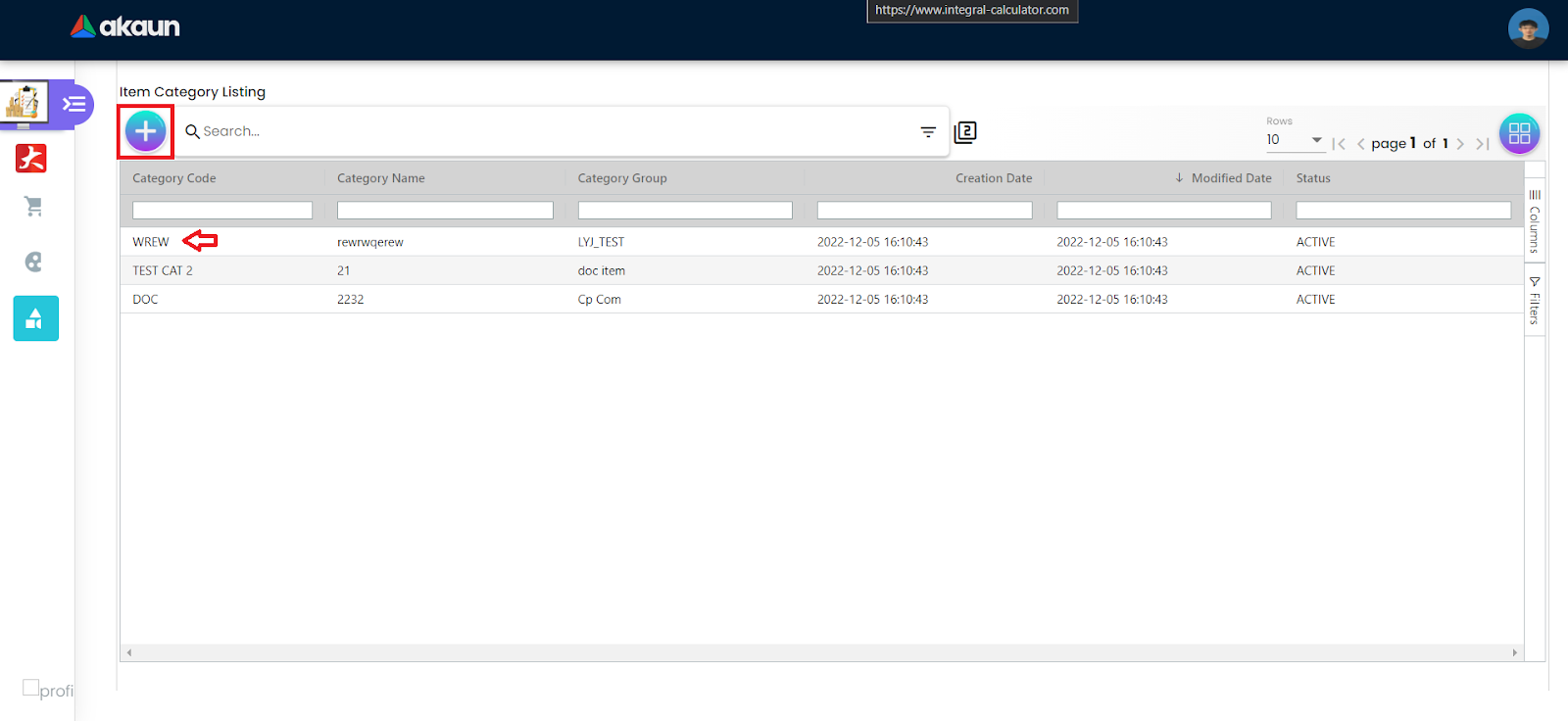This screenshot has width=1568, height=721.
Task: Open the Filters side panel tab
Action: pos(1535,301)
